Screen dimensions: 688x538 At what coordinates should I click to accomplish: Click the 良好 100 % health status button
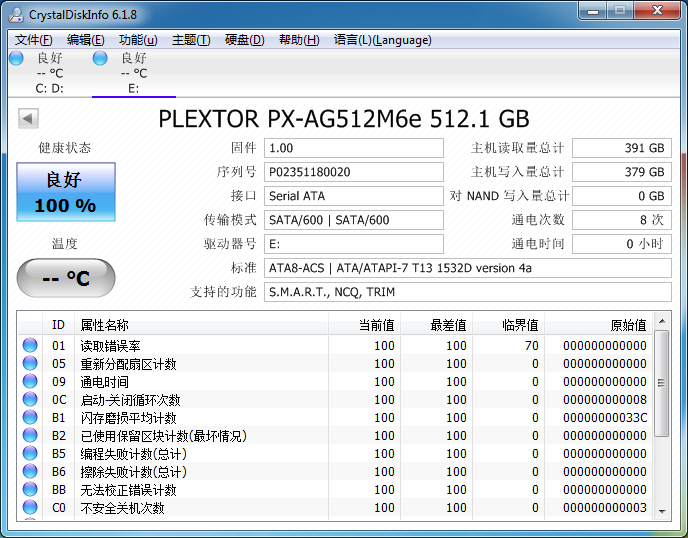tap(66, 192)
